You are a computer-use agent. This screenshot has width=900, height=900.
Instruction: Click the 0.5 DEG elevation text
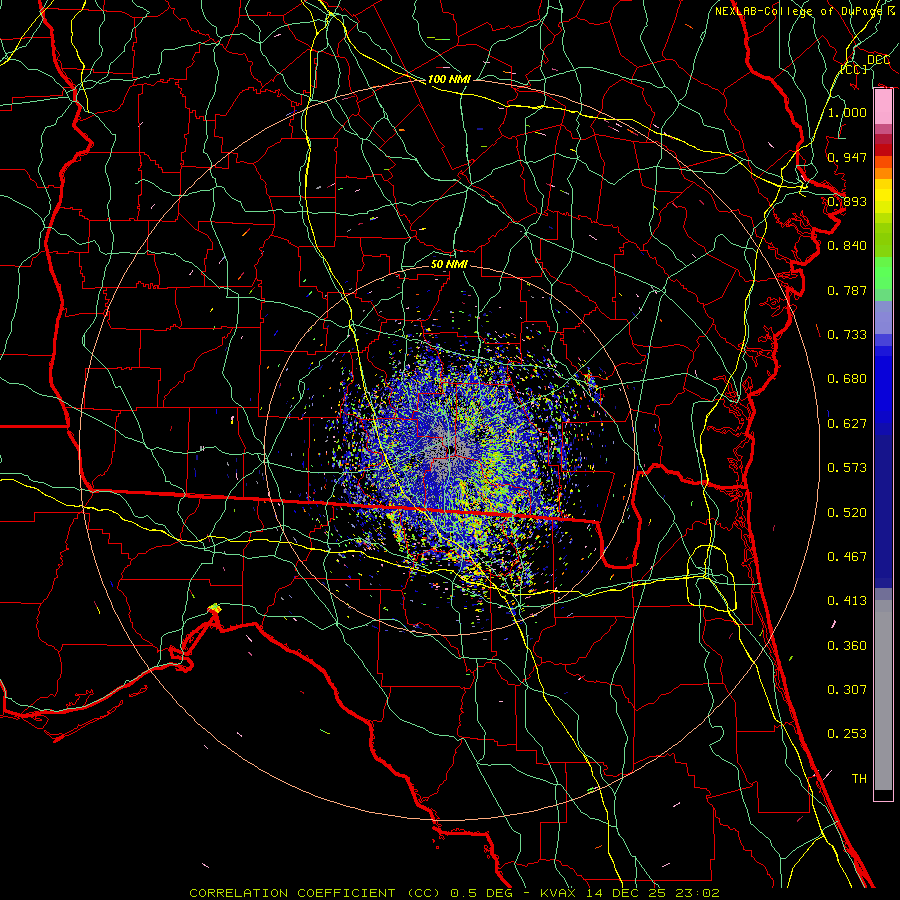(483, 893)
